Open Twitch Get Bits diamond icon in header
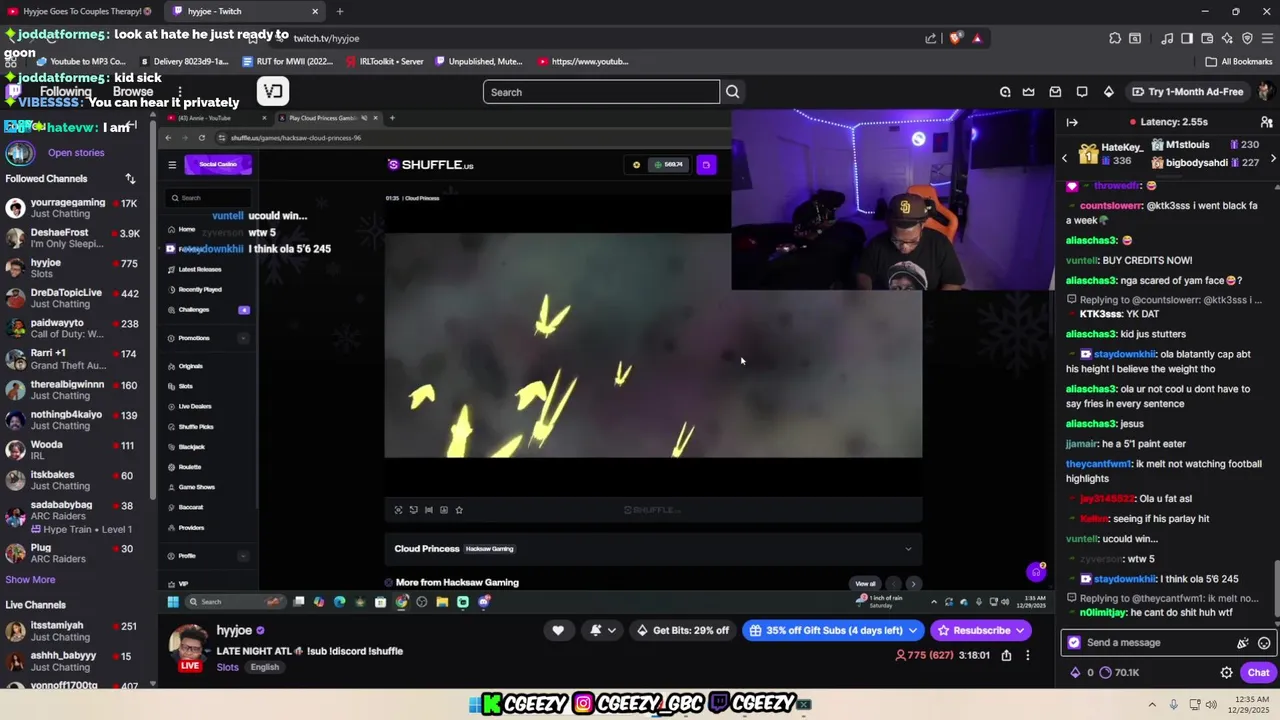1280x720 pixels. (1108, 92)
